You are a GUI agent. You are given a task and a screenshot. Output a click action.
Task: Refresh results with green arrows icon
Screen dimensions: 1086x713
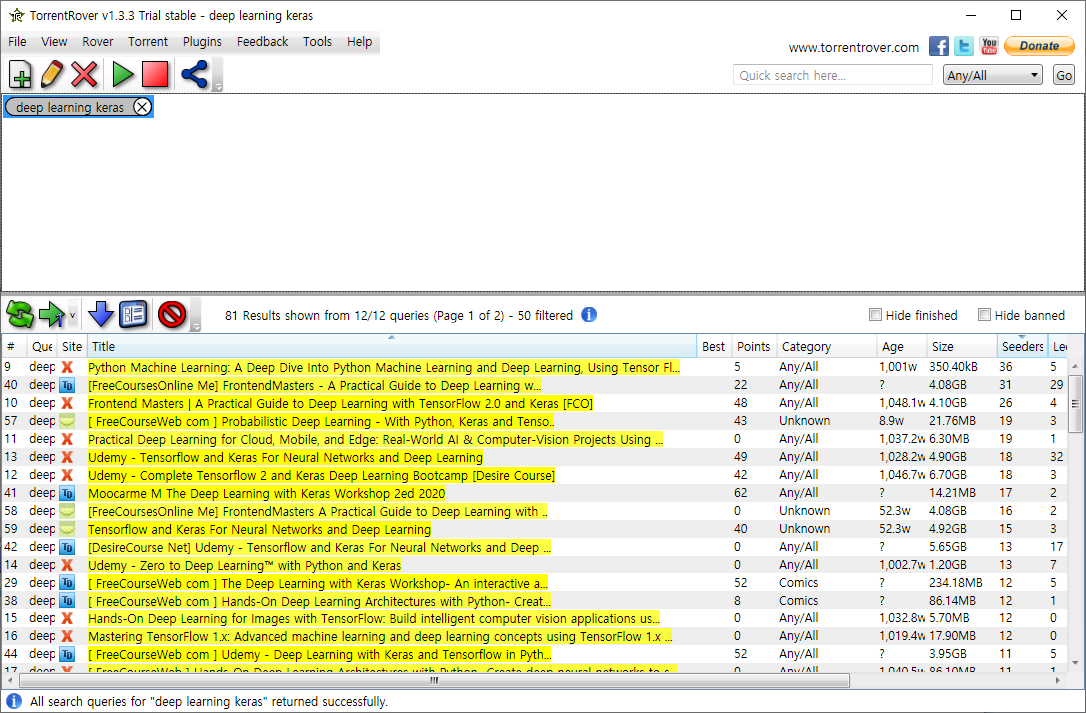coord(20,315)
